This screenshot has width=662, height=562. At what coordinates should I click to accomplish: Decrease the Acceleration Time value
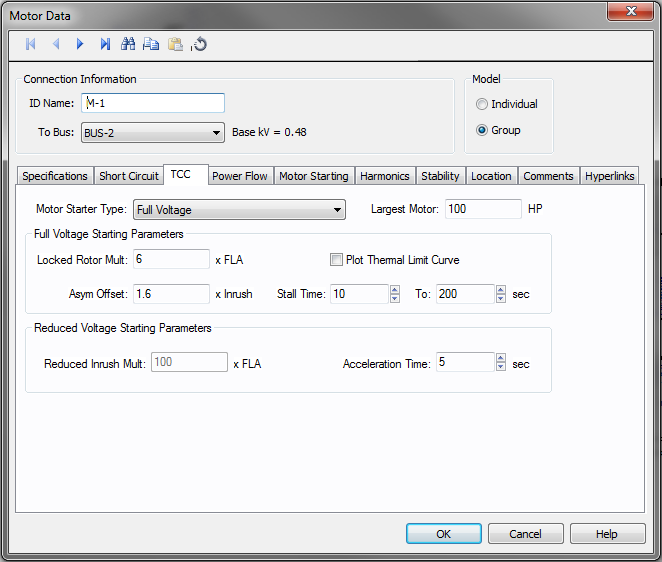click(500, 367)
